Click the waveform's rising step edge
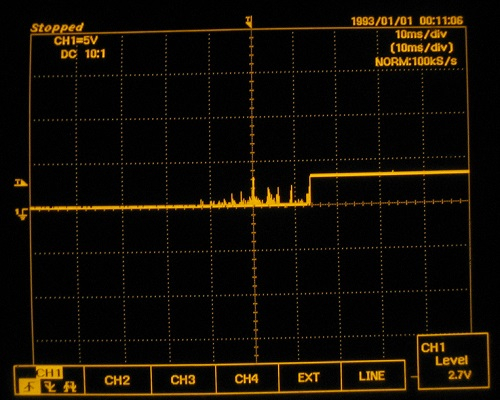Viewport: 500px width, 400px height. 310,189
